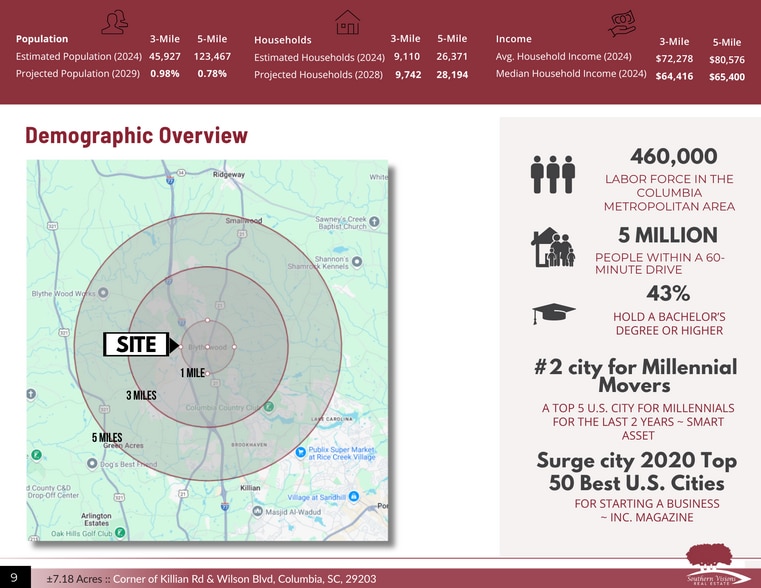Screen dimensions: 761x588
Task: Click the Killian Rd address footer text
Action: tap(212, 579)
